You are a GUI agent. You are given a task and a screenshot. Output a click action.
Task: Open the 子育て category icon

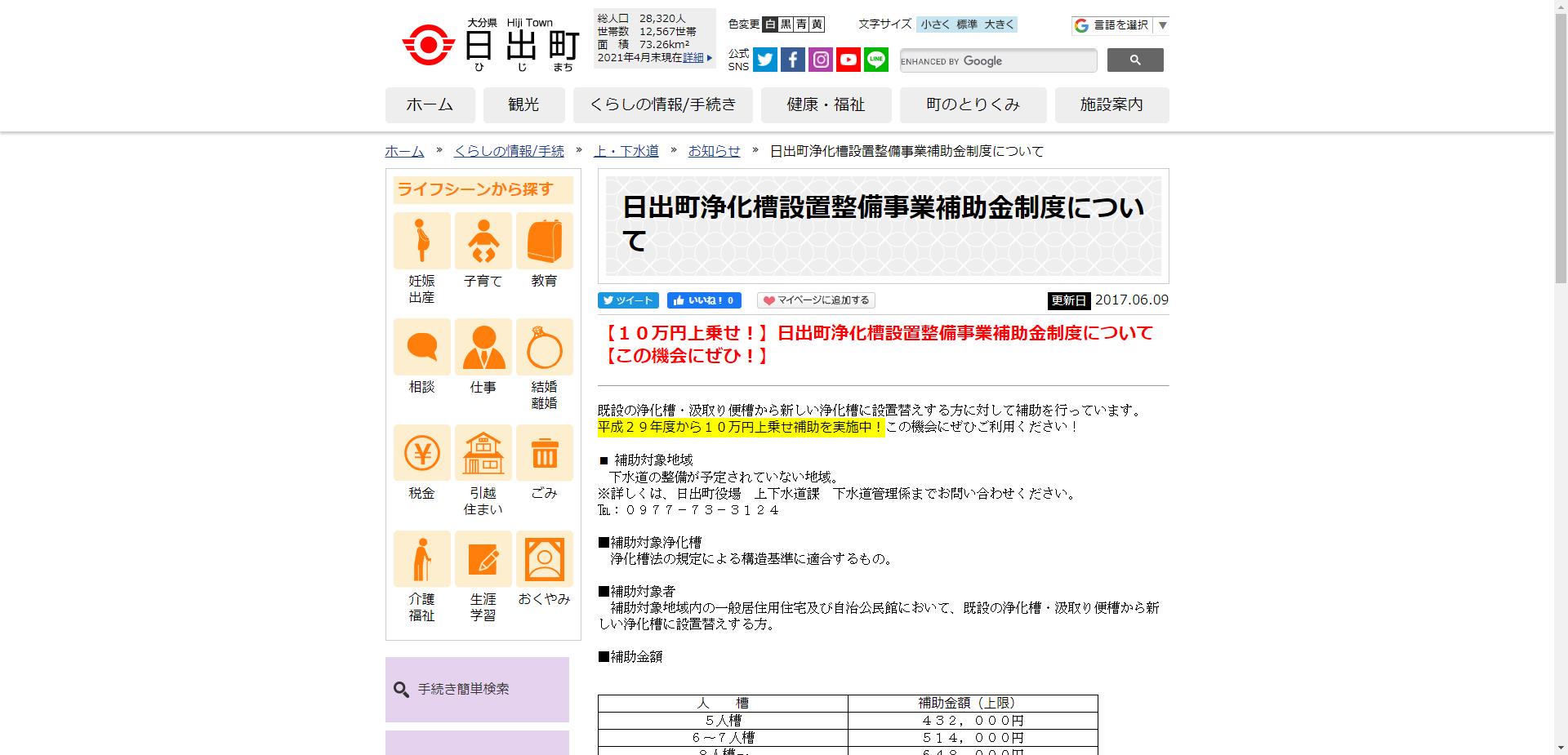[x=483, y=241]
